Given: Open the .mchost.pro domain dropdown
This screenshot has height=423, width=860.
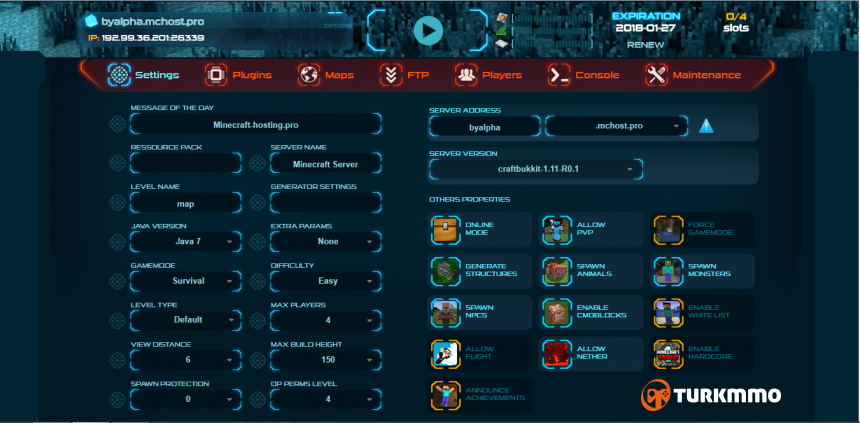Looking at the screenshot, I should pos(616,126).
